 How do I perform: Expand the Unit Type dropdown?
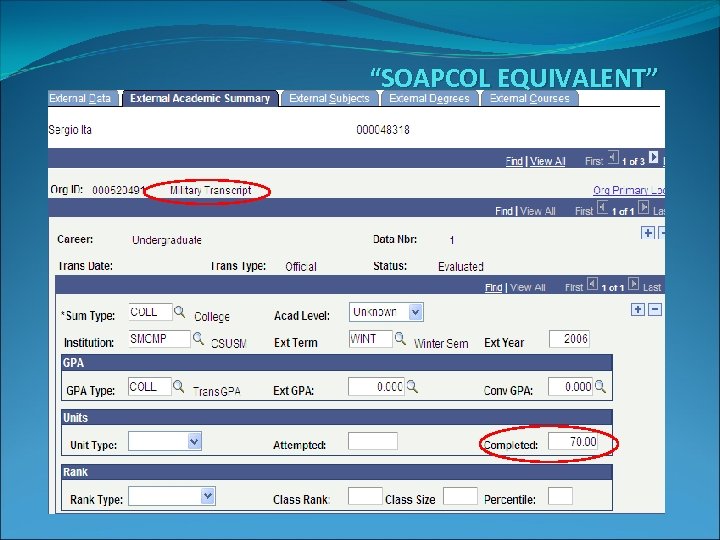tap(194, 442)
